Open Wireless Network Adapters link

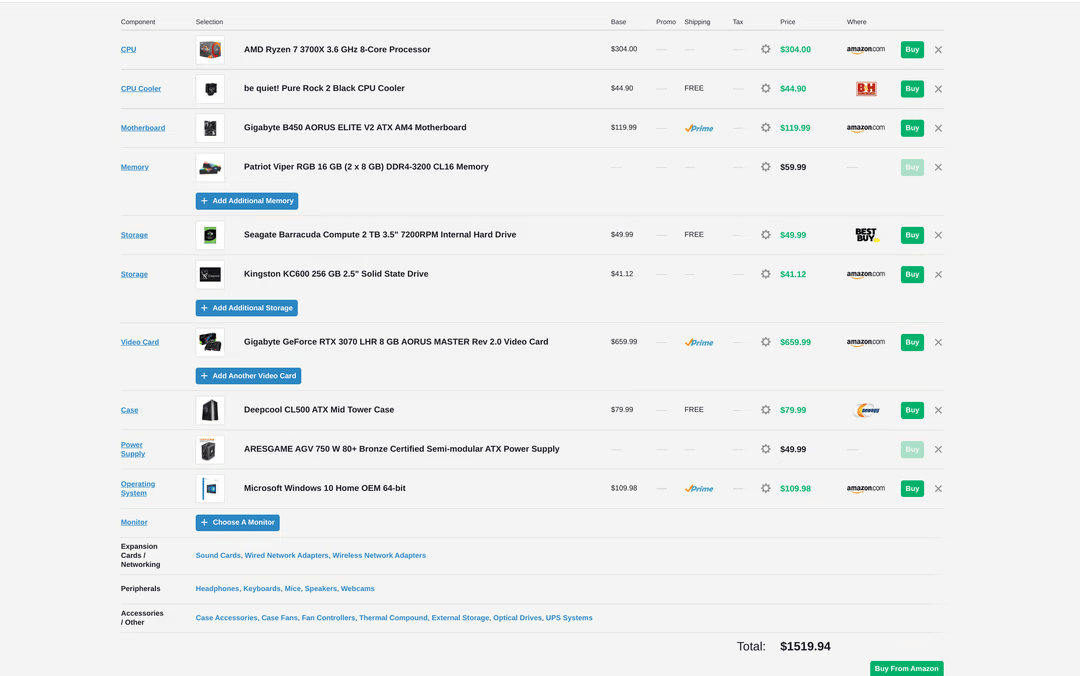tap(379, 555)
